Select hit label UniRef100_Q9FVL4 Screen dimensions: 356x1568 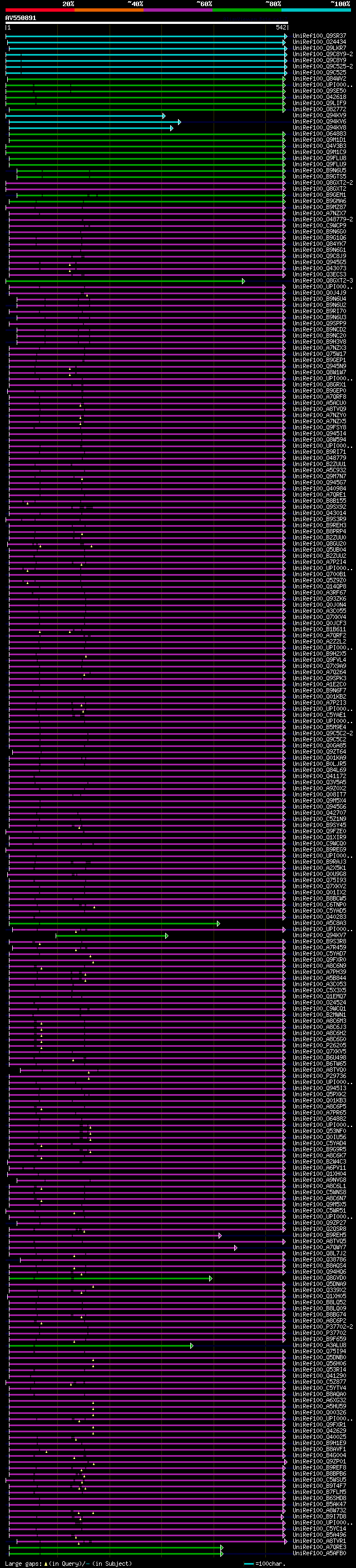point(319,660)
